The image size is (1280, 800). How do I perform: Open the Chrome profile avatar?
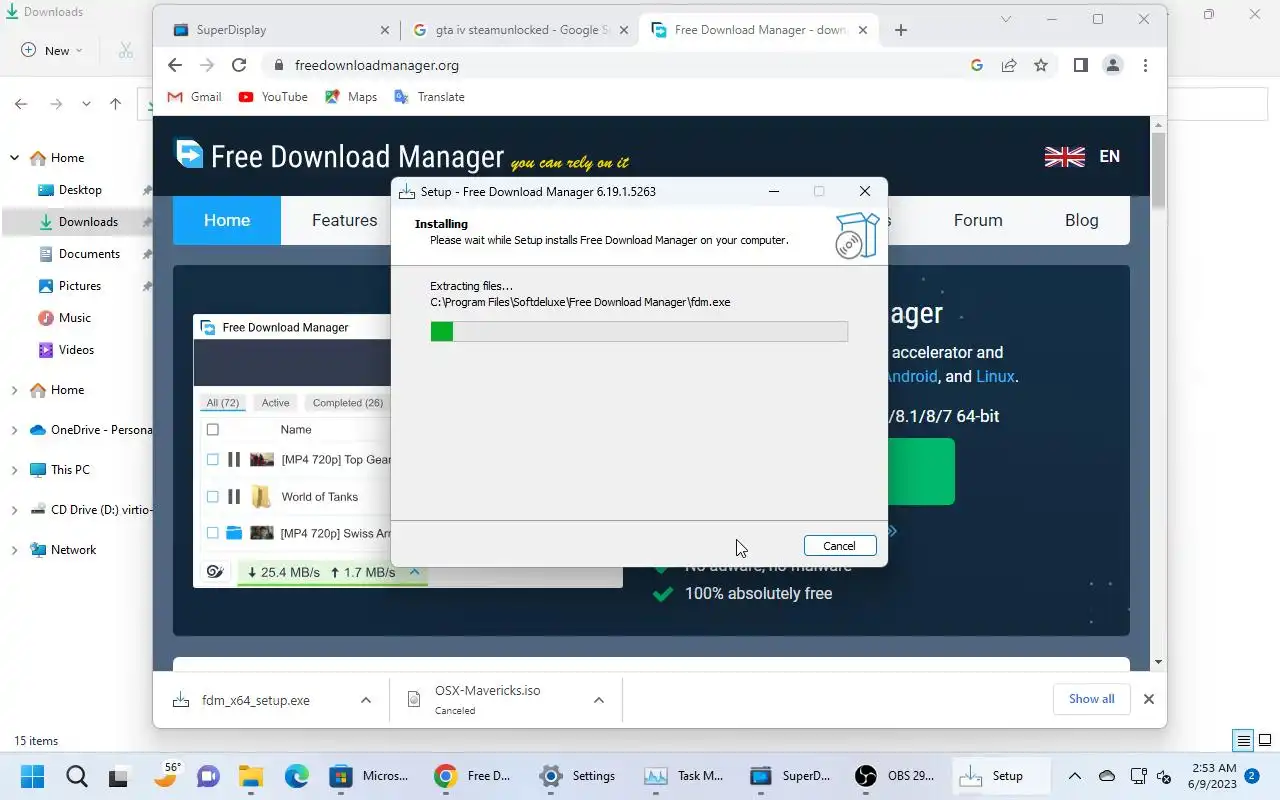(x=1112, y=65)
